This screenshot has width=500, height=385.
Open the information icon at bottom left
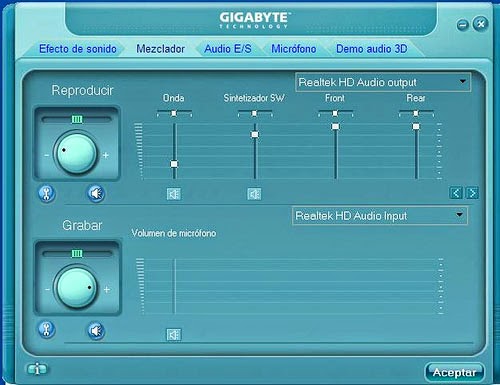37,369
